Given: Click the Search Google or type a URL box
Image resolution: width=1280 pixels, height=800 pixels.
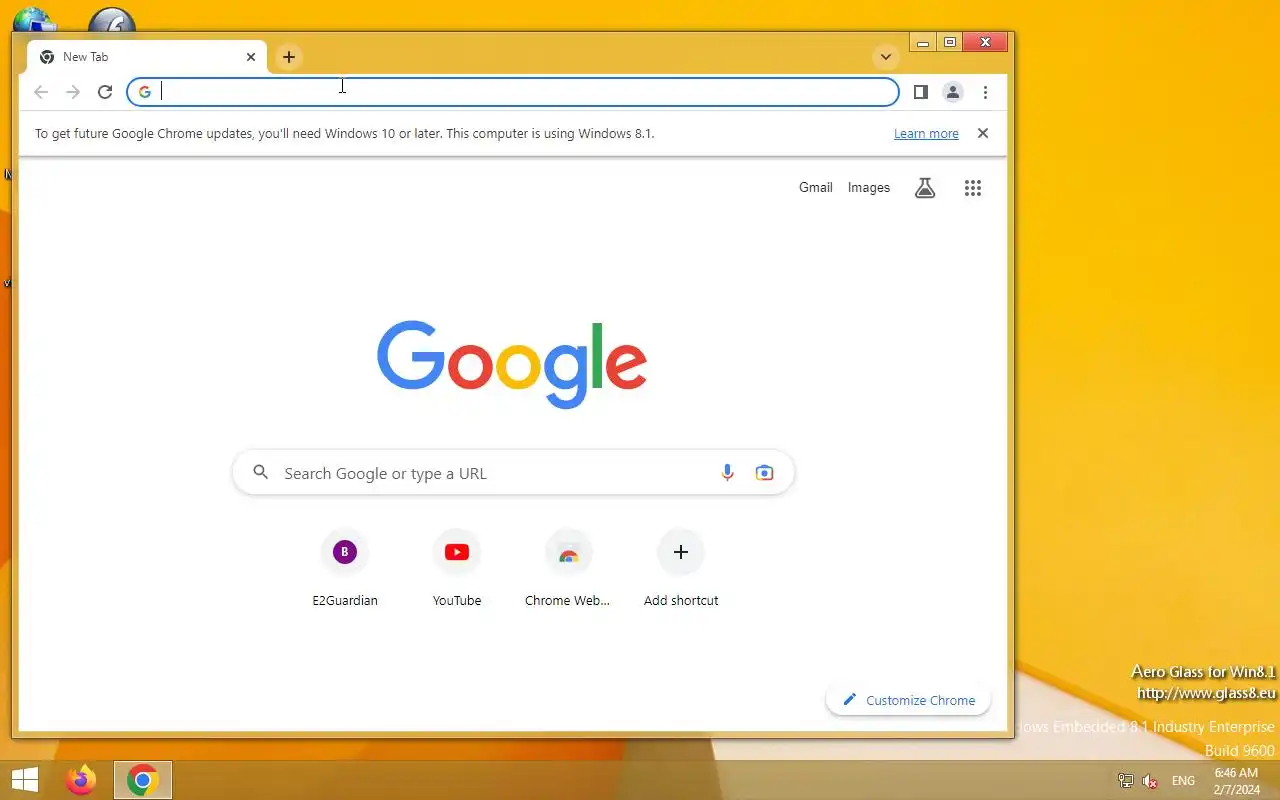Looking at the screenshot, I should tap(513, 473).
